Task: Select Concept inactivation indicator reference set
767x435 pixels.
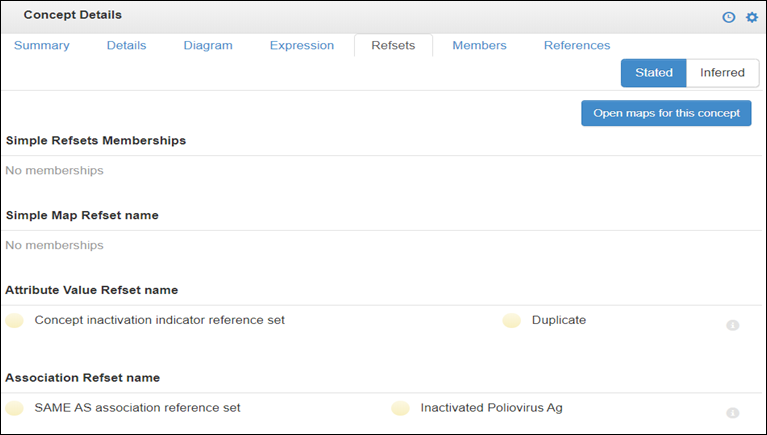Action: tap(159, 320)
